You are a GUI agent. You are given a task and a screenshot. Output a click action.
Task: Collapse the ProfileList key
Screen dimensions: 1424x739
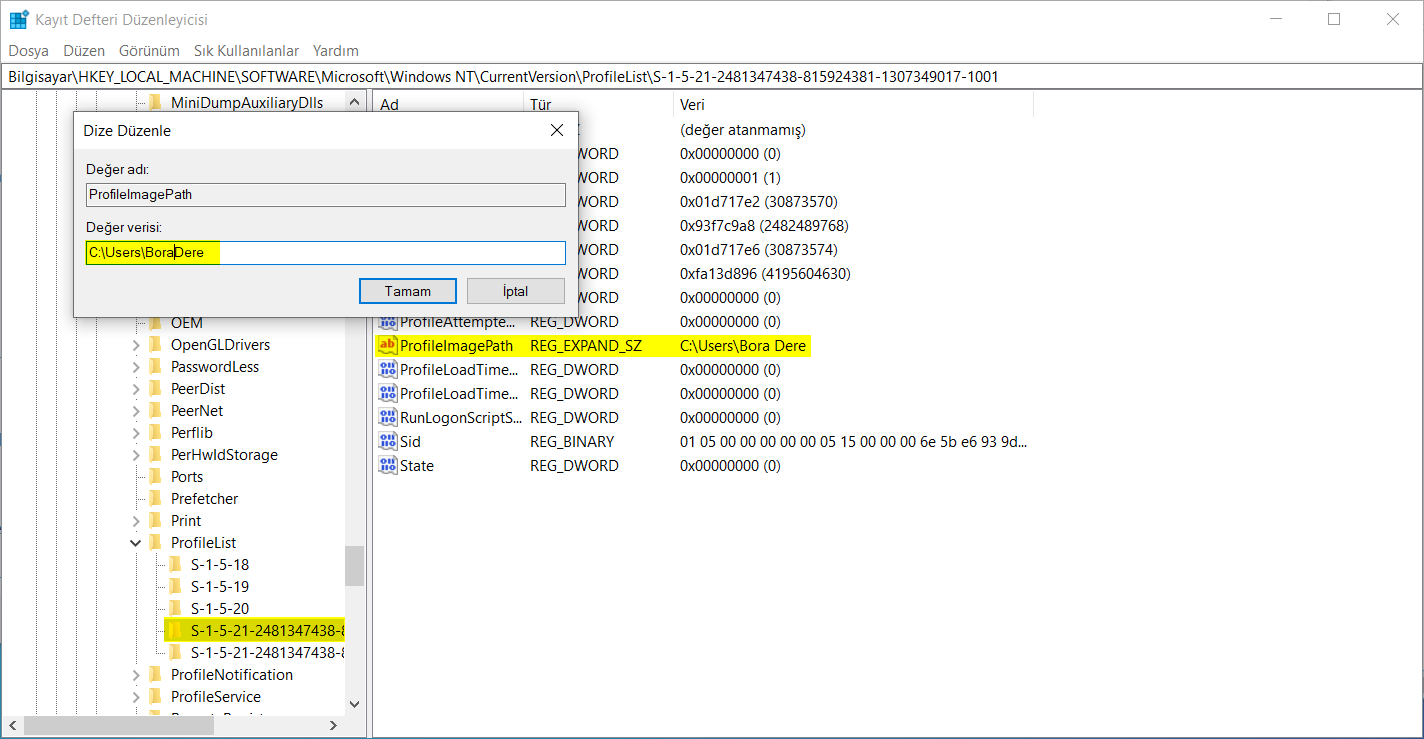[136, 543]
